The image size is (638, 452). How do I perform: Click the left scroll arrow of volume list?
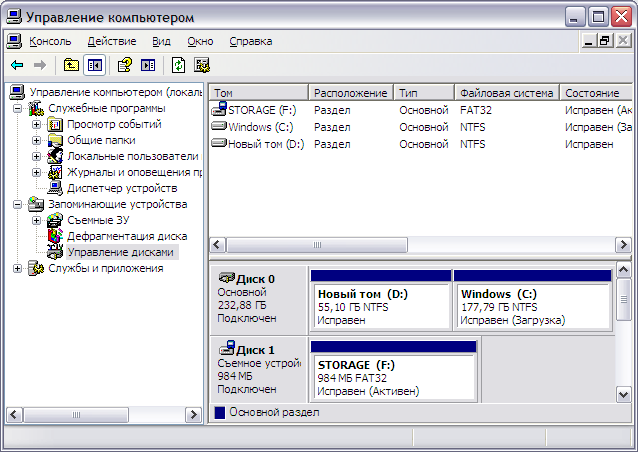click(x=216, y=245)
